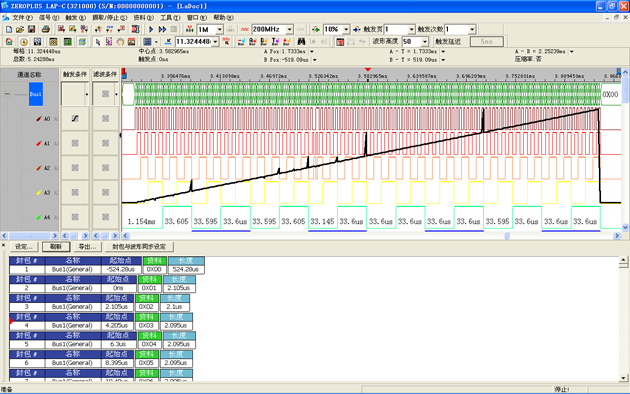The height and width of the screenshot is (394, 630).
Task: Click the A0 channel red probe icon
Action: [39, 118]
